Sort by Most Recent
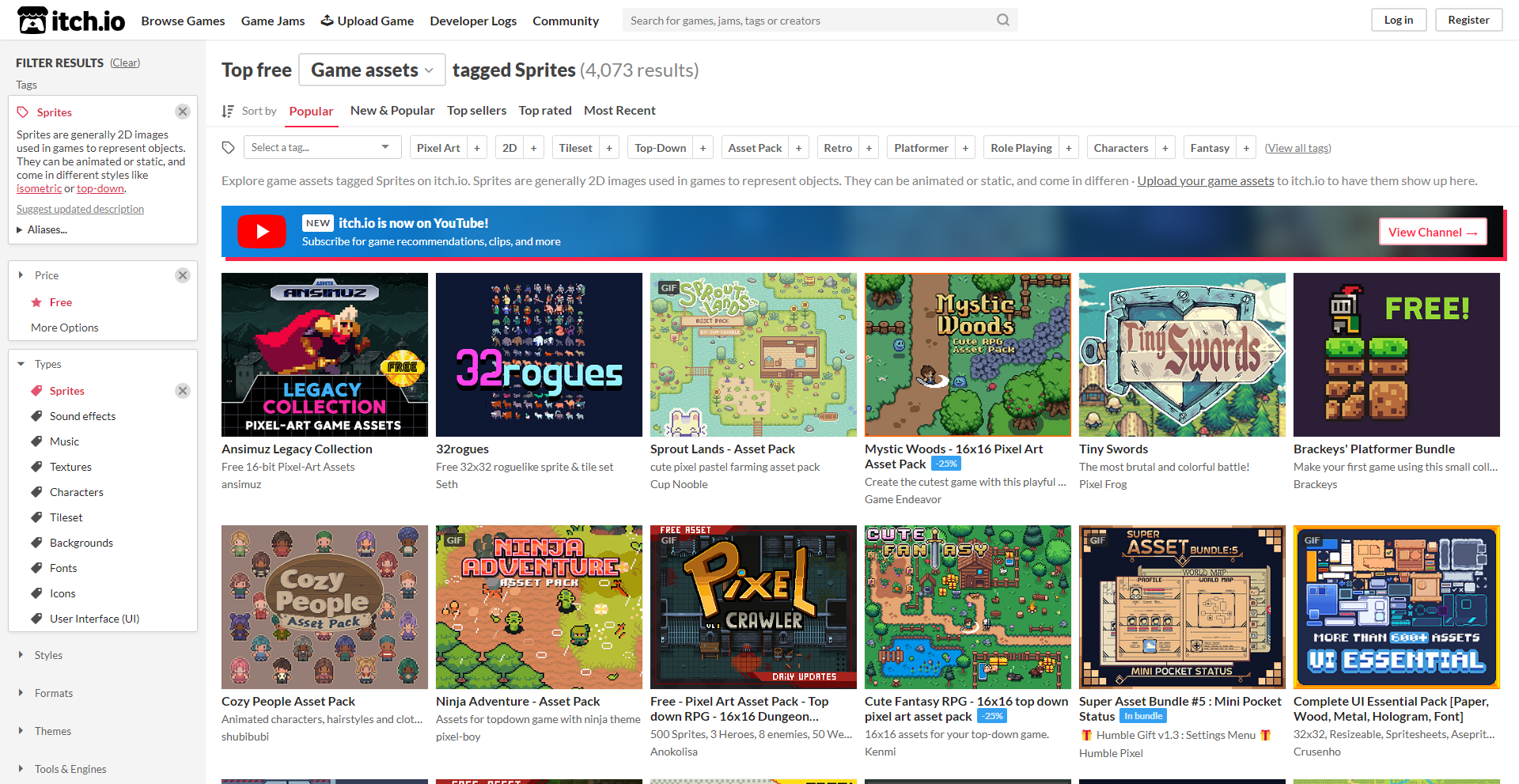The width and height of the screenshot is (1519, 784). (x=619, y=111)
